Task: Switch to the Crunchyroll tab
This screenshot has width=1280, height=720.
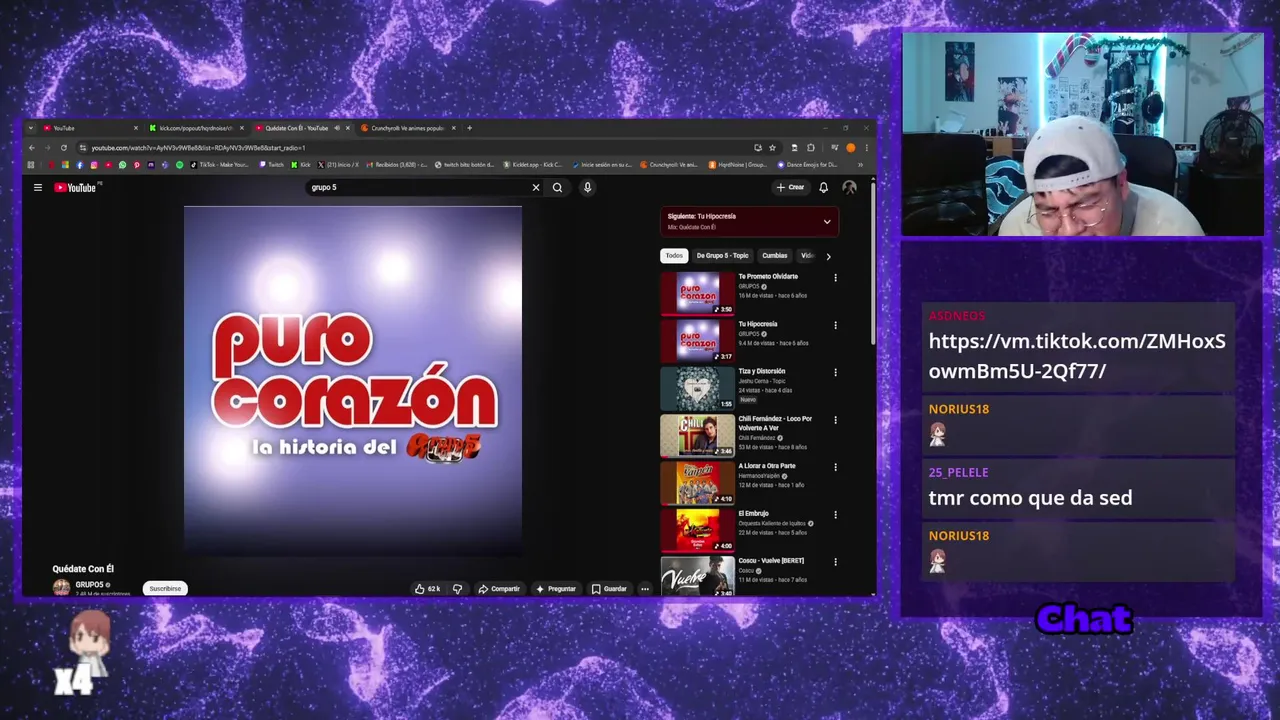Action: click(x=406, y=128)
